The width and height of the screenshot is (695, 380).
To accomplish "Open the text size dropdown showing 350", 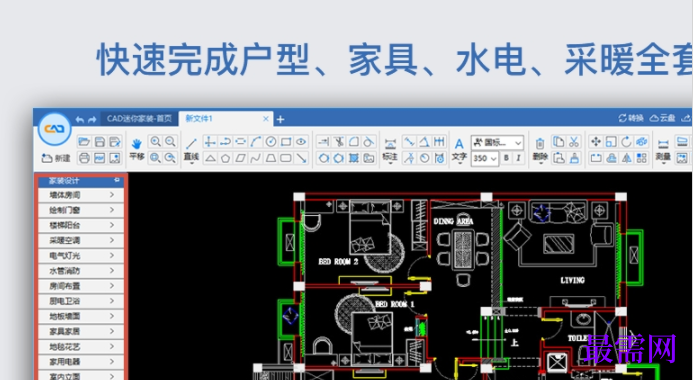I will pos(484,158).
